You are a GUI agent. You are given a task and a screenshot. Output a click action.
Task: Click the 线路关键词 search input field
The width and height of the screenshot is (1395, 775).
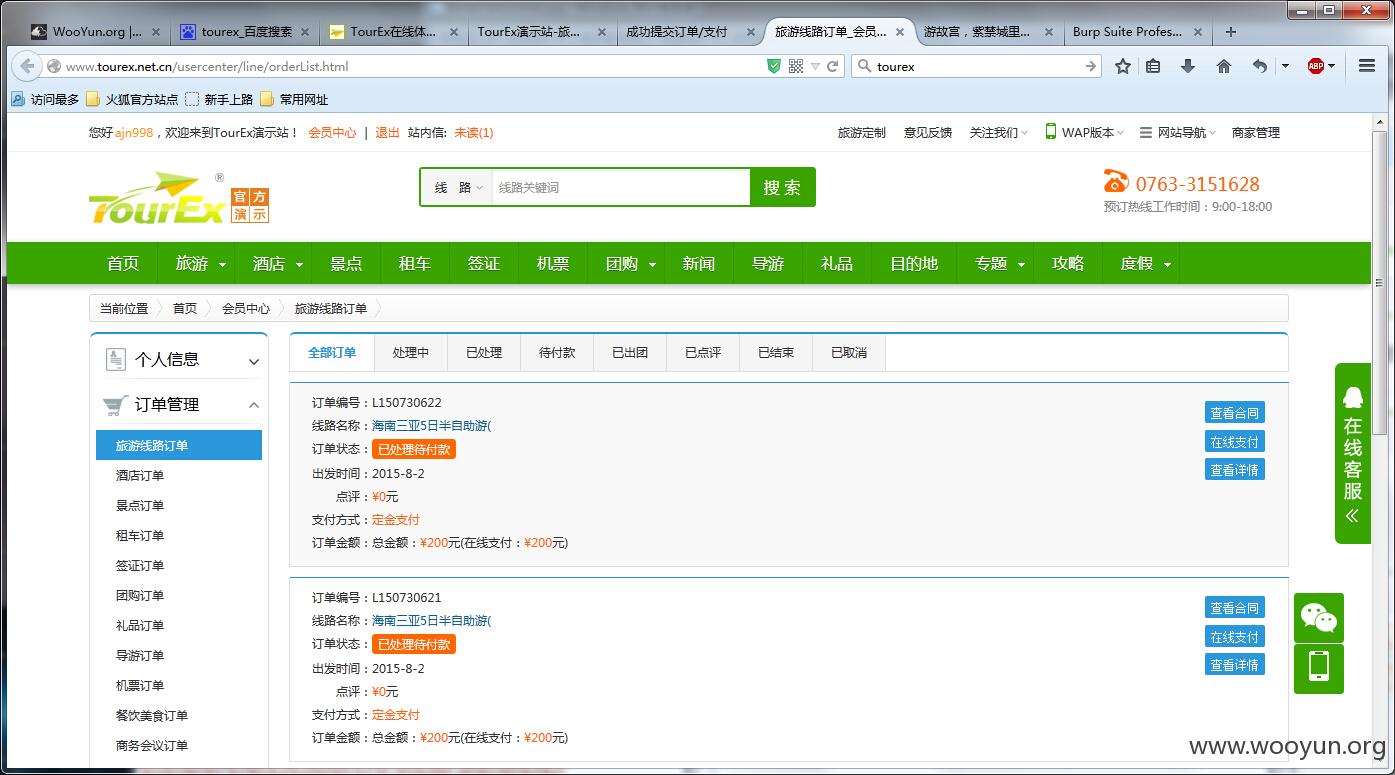click(620, 187)
